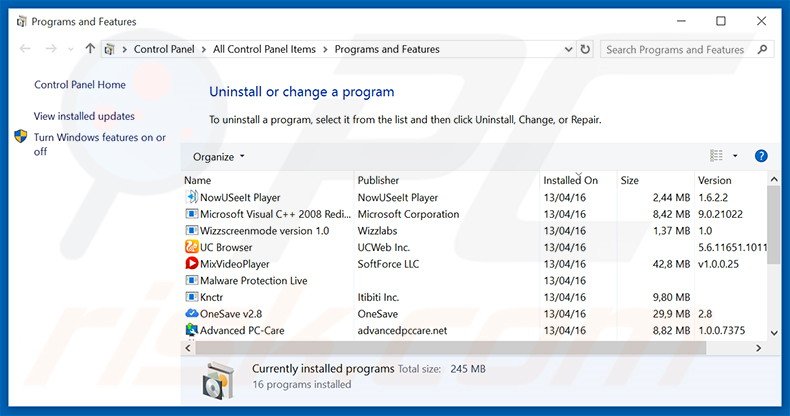Expand chevron before Control Panel breadcrumb
The image size is (790, 416).
[x=124, y=49]
